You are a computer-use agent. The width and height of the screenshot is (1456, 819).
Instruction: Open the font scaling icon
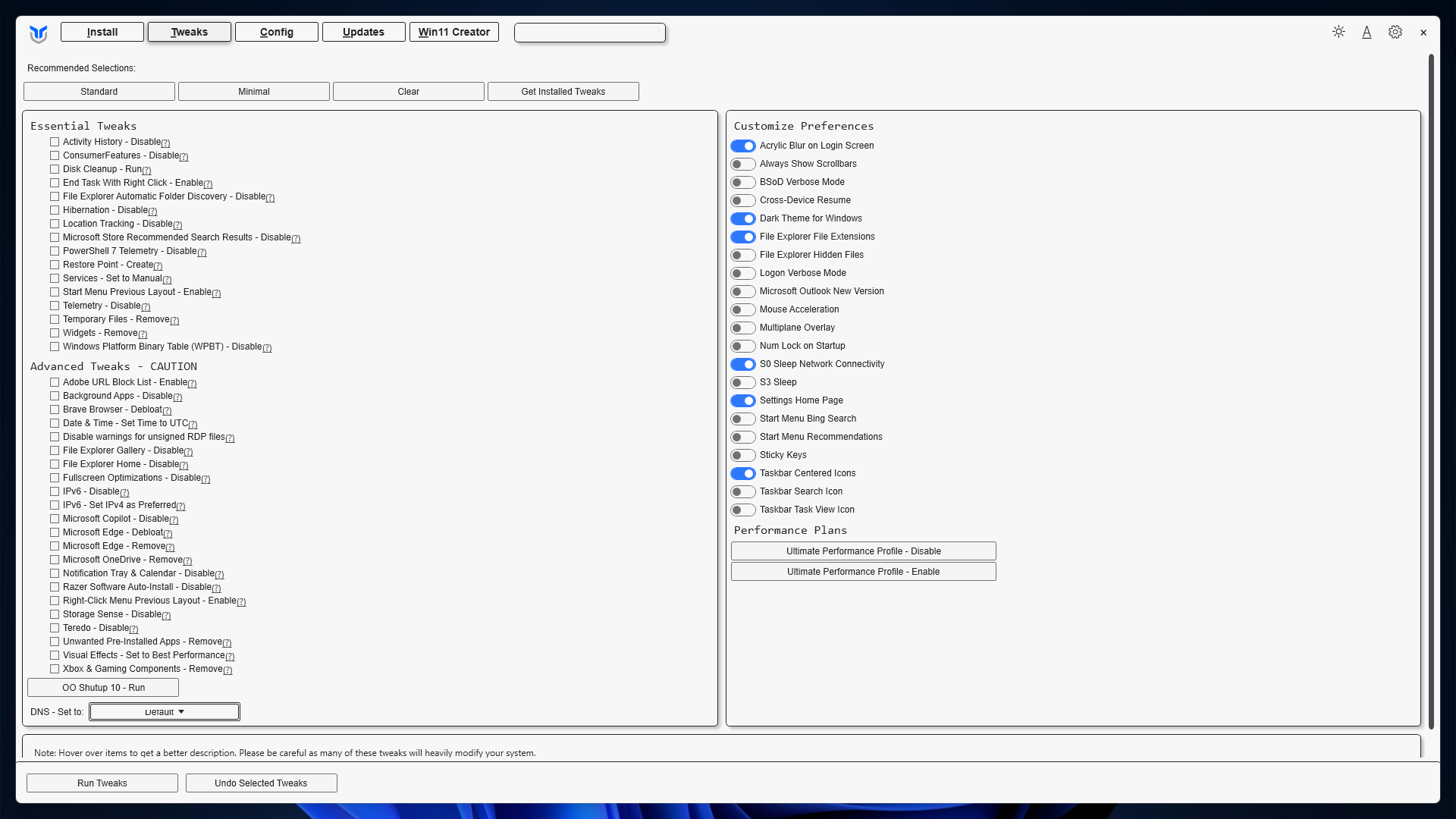pyautogui.click(x=1367, y=32)
